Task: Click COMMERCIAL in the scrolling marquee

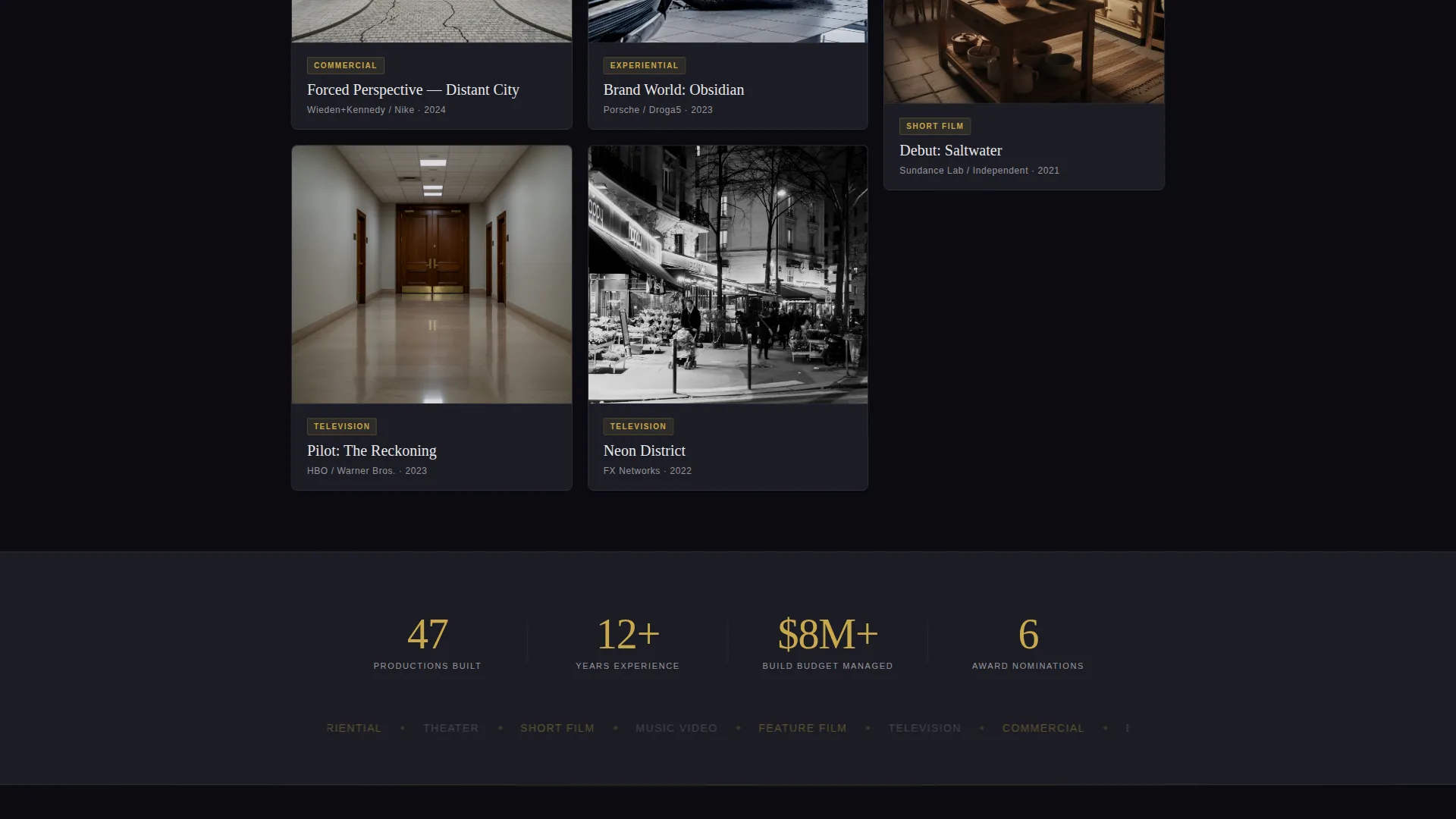Action: [x=1043, y=728]
